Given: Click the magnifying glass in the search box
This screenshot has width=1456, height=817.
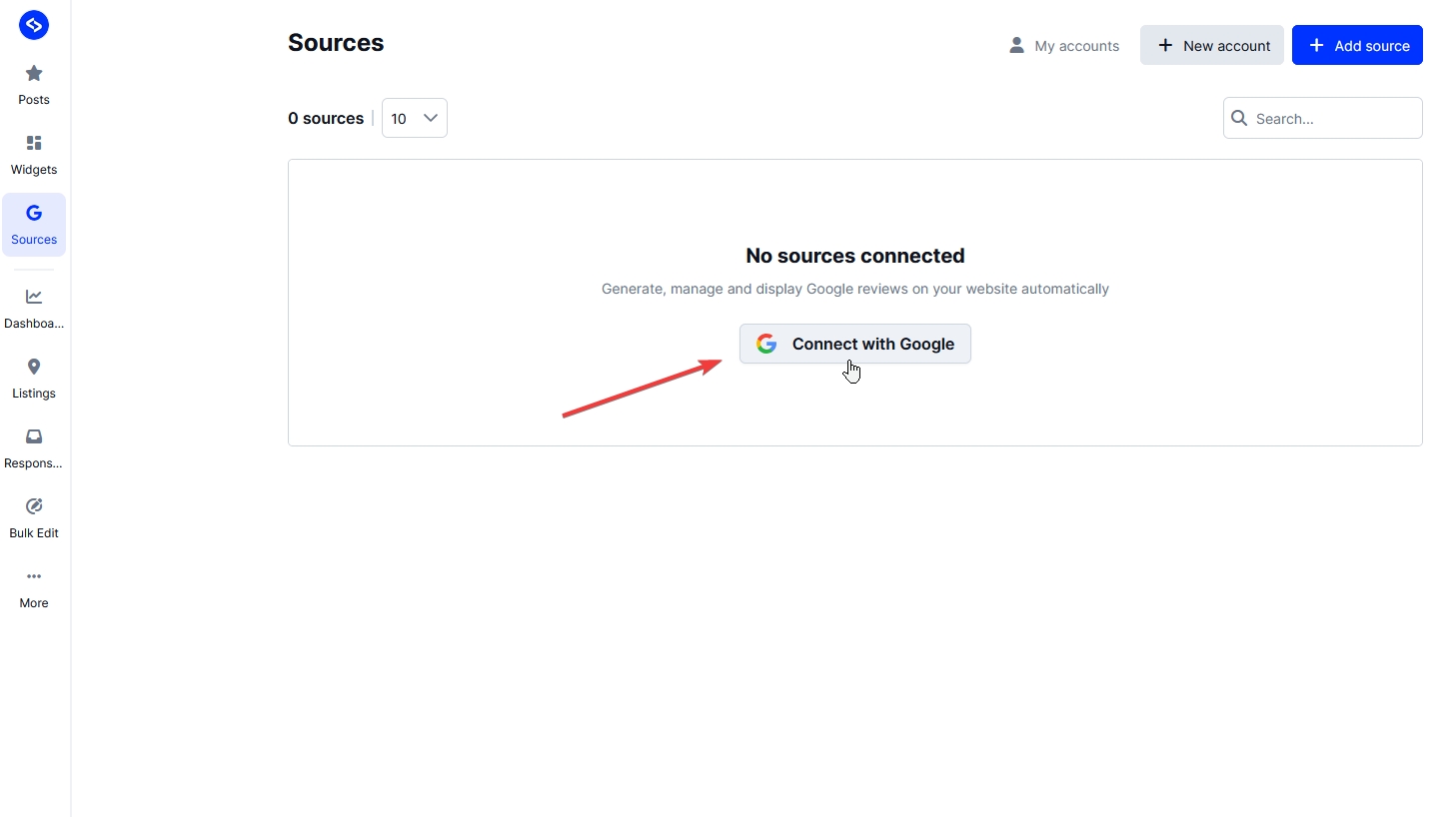Looking at the screenshot, I should [1240, 118].
